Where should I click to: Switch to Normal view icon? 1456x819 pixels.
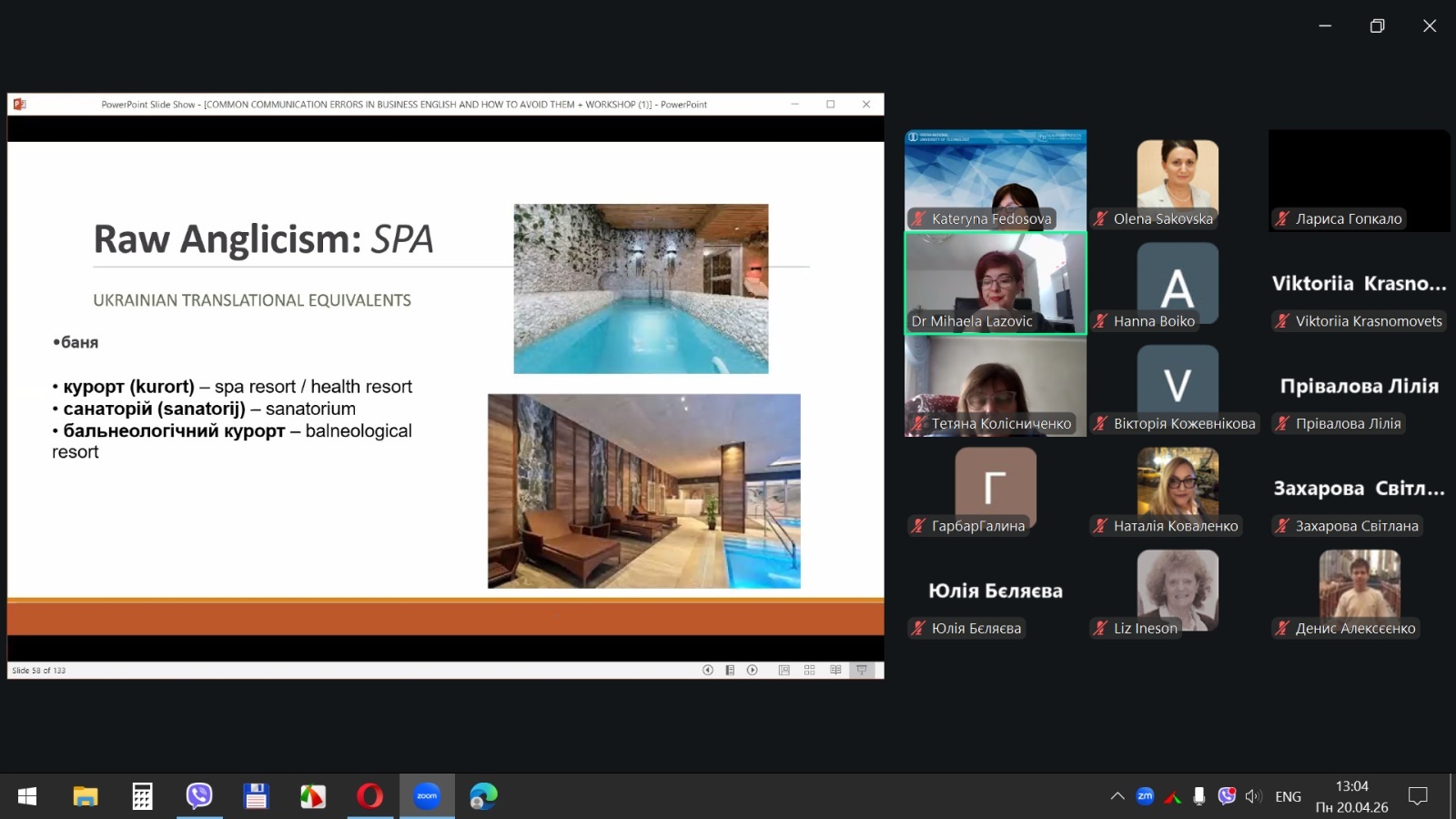(x=784, y=670)
